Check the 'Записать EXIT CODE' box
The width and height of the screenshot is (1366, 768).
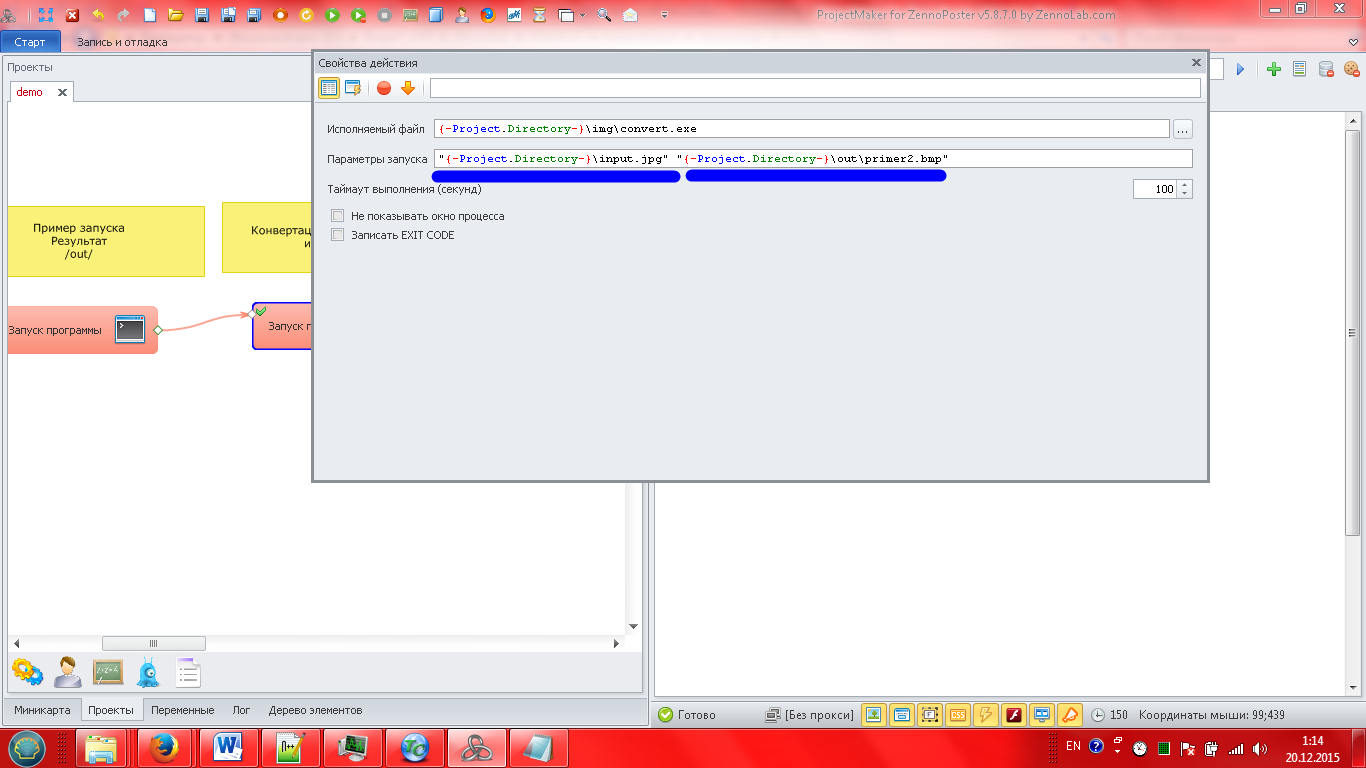pos(338,235)
